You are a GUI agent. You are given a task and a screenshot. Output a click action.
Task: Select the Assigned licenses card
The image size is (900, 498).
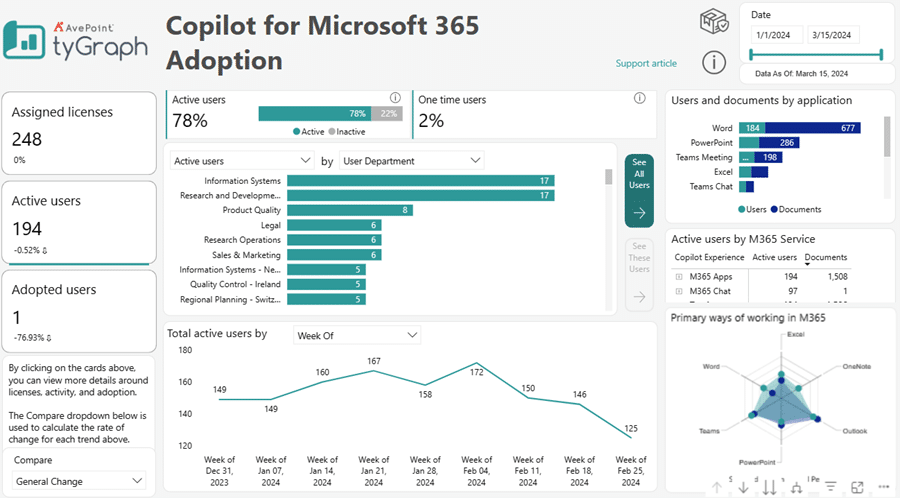pos(79,133)
